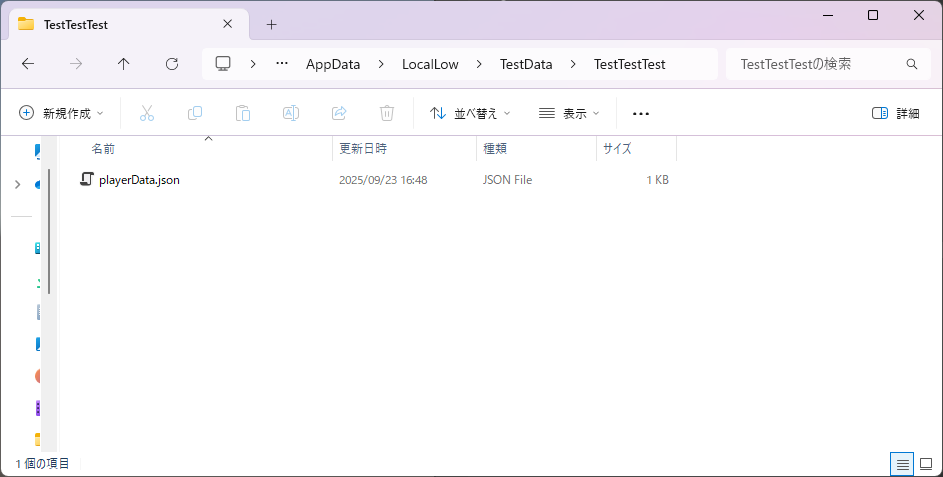Go back with the left arrow button
This screenshot has width=943, height=477.
(28, 64)
